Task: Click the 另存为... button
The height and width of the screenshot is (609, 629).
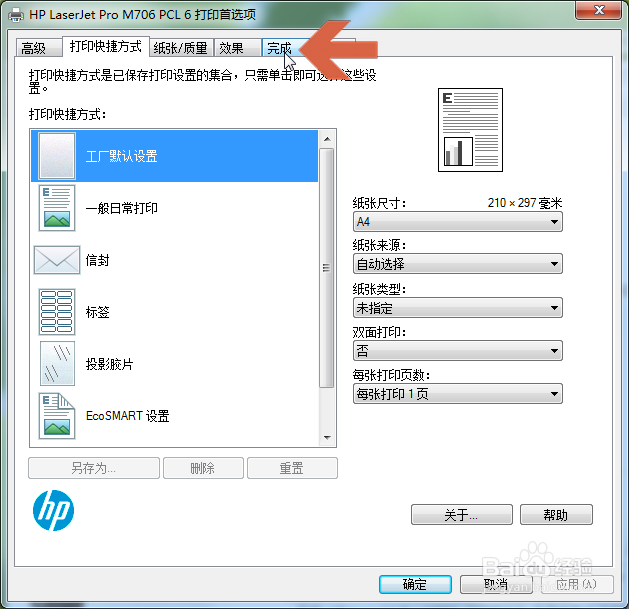Action: pyautogui.click(x=94, y=468)
